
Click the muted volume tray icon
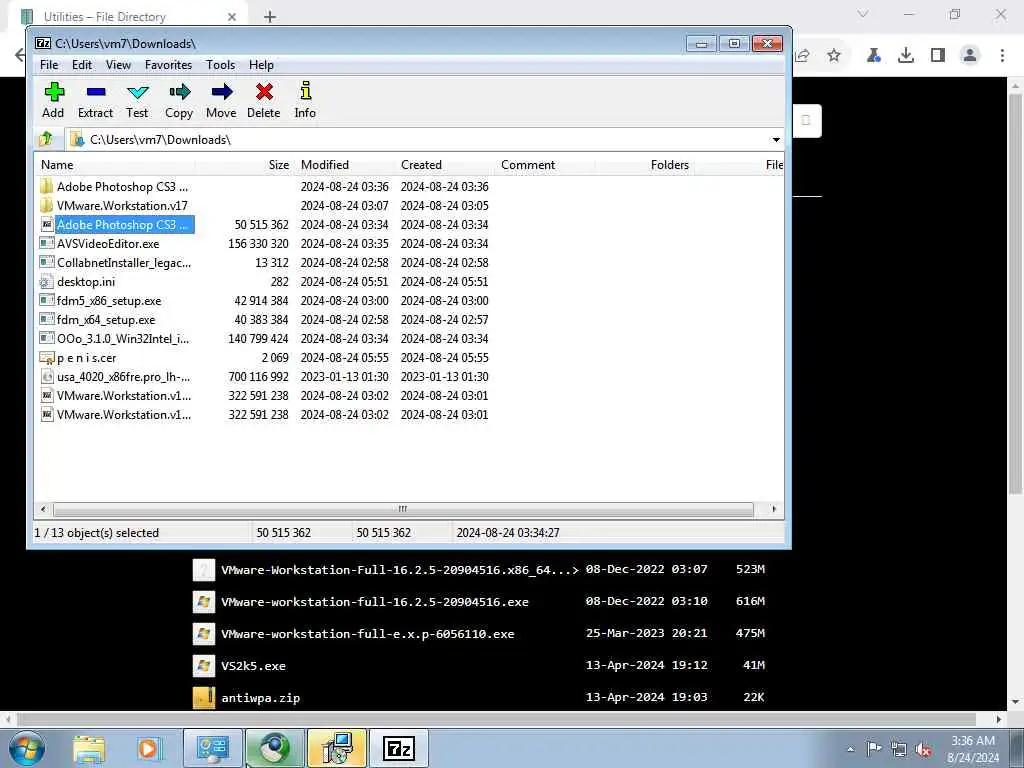923,749
